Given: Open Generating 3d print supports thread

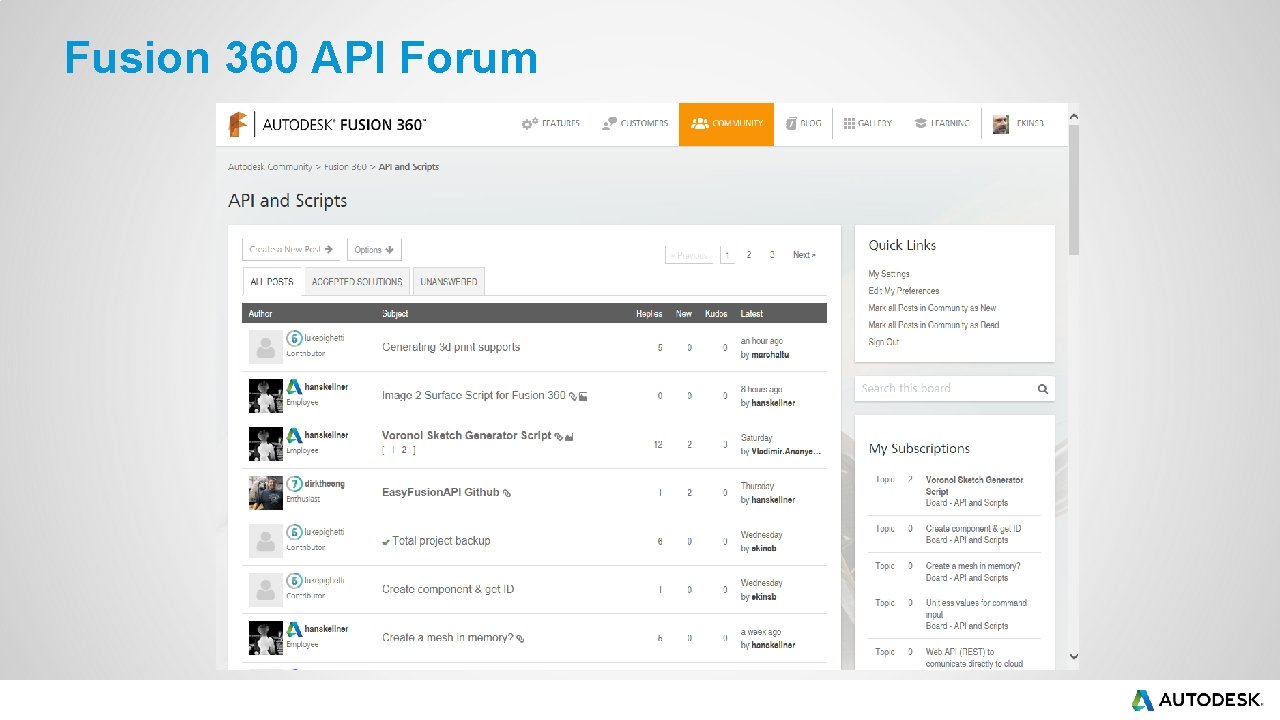Looking at the screenshot, I should point(451,347).
